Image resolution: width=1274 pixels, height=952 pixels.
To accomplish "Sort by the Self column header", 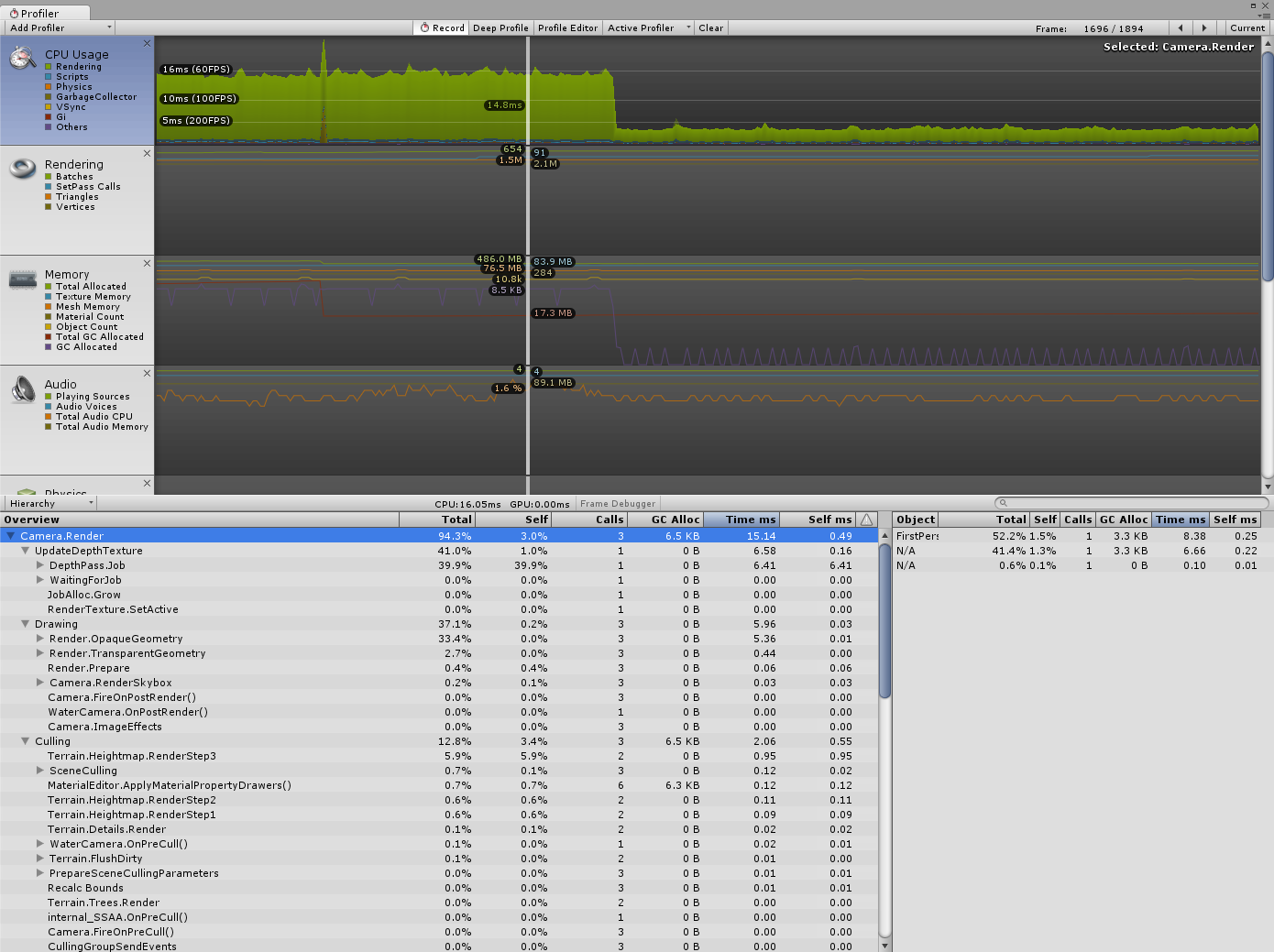I will pos(513,520).
